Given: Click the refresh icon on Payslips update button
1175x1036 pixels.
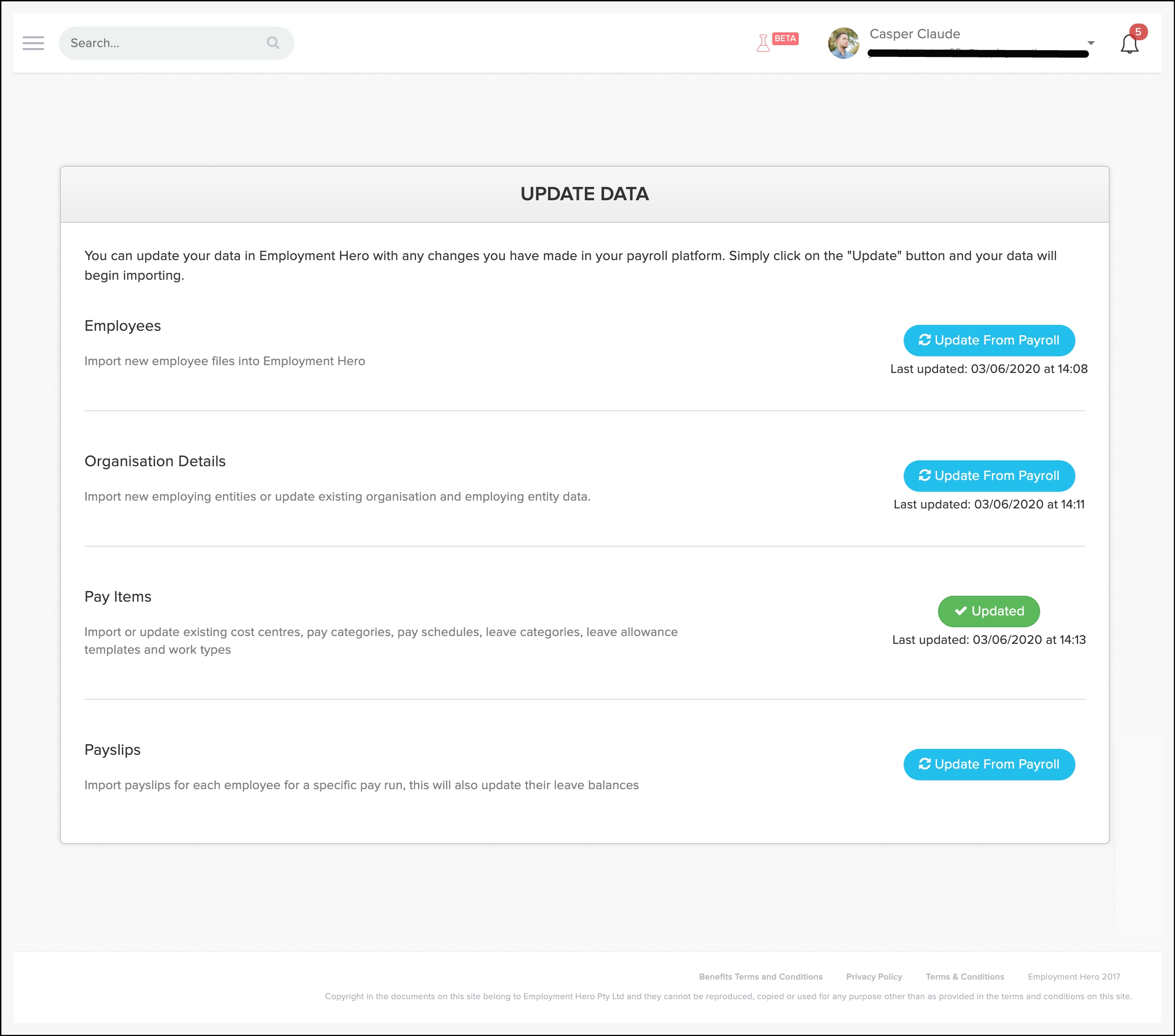Looking at the screenshot, I should pos(924,764).
